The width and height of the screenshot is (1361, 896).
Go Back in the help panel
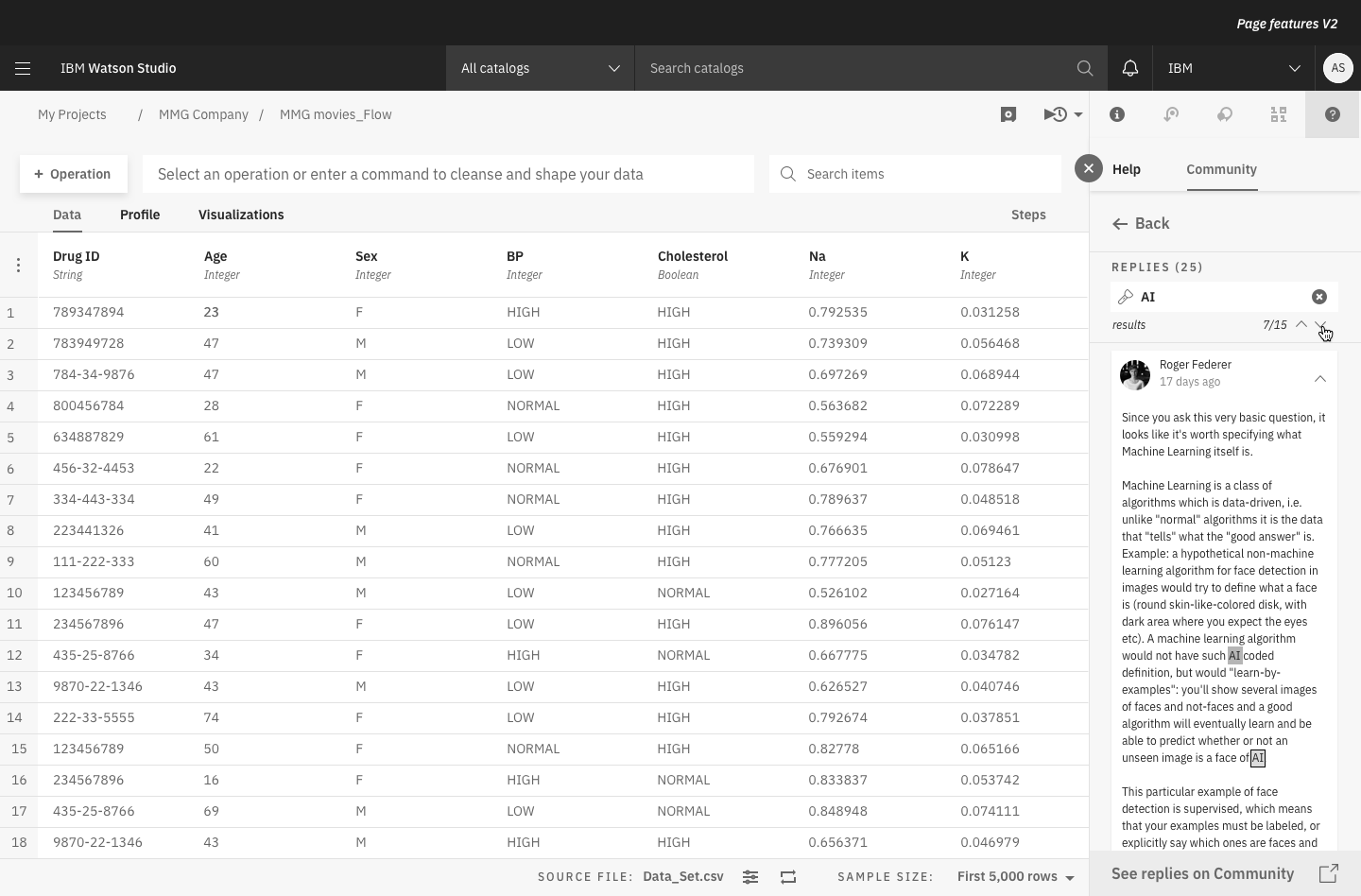coord(1141,224)
